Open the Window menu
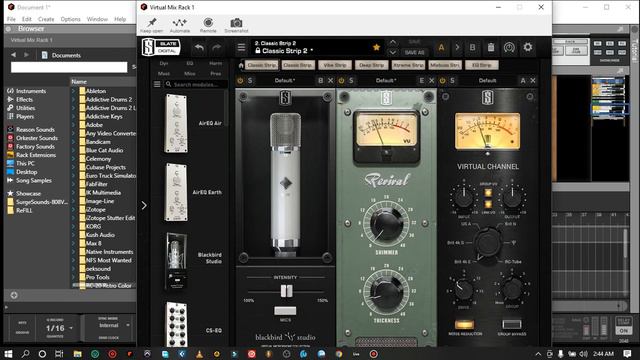Screen dimensions: 640x360 click(97, 19)
